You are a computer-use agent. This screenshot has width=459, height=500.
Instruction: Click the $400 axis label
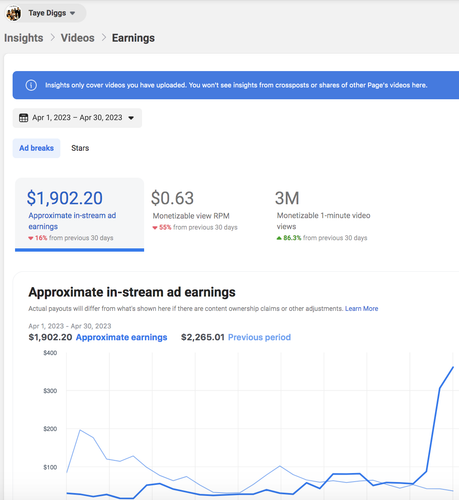(x=50, y=353)
